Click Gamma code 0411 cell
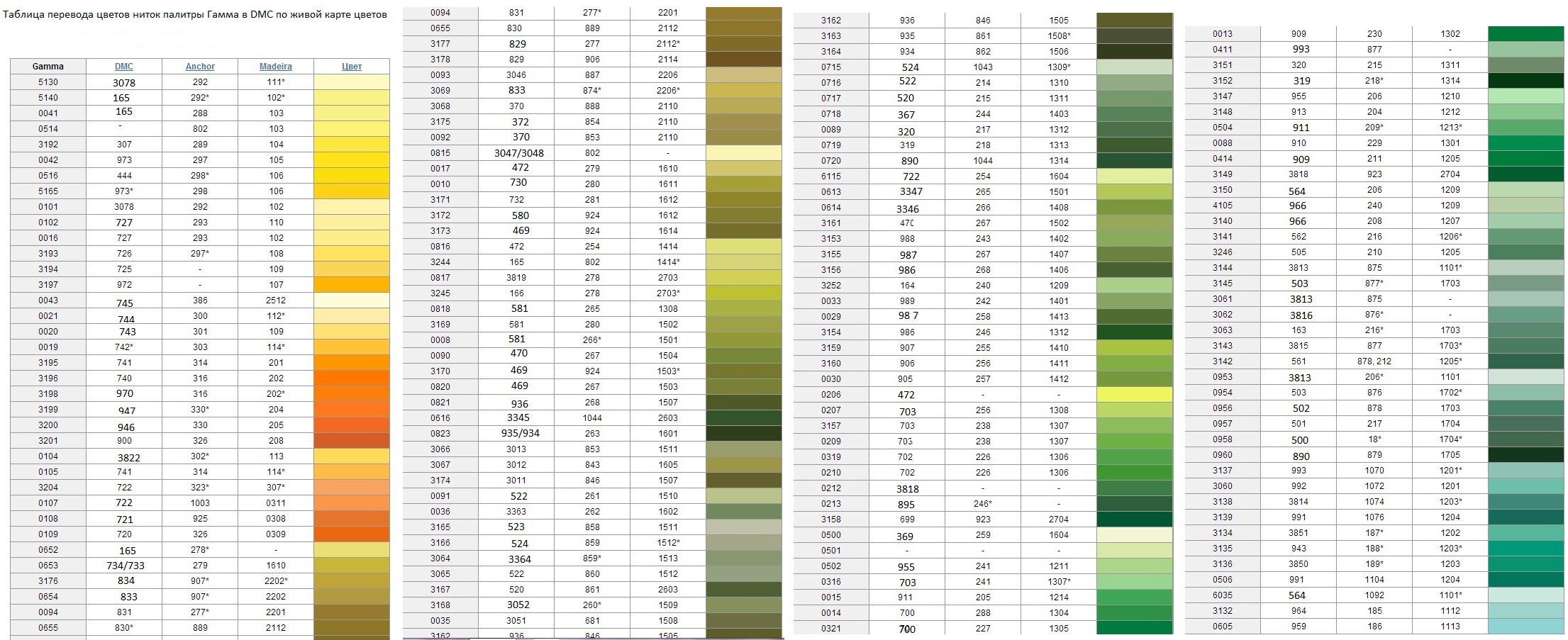 [1223, 50]
